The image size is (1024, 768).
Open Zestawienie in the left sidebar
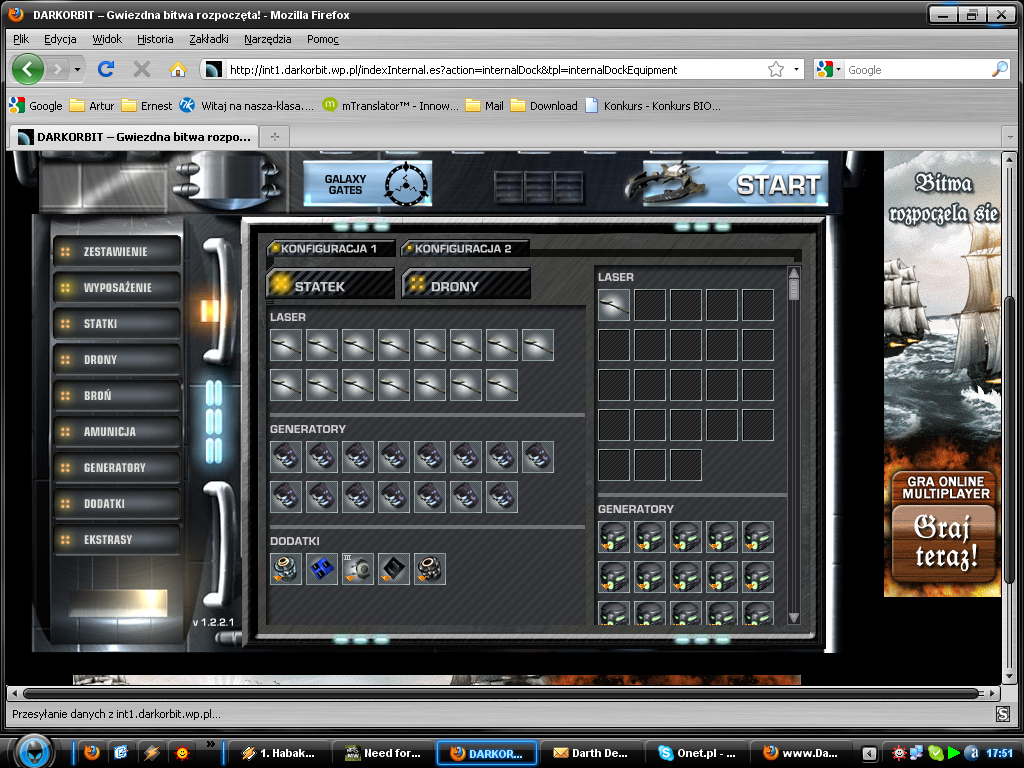tap(116, 251)
